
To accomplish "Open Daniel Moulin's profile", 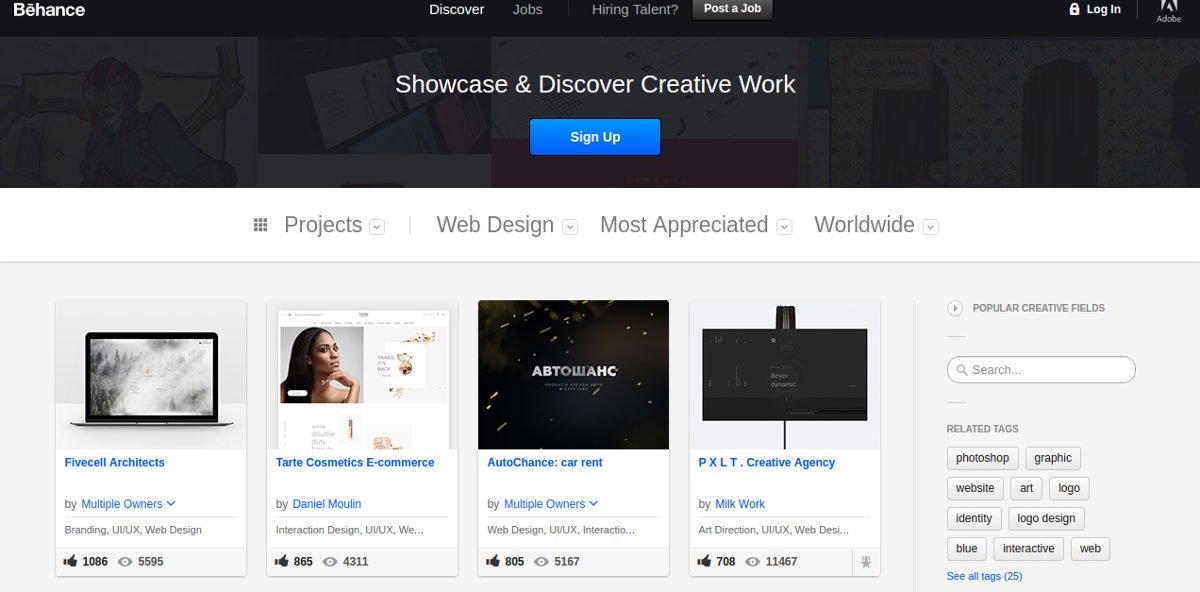I will [x=327, y=504].
